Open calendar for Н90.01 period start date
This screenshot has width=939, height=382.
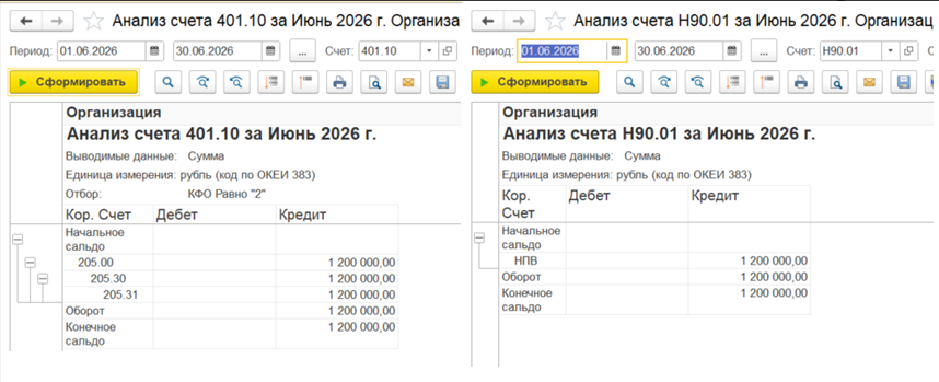tap(616, 51)
